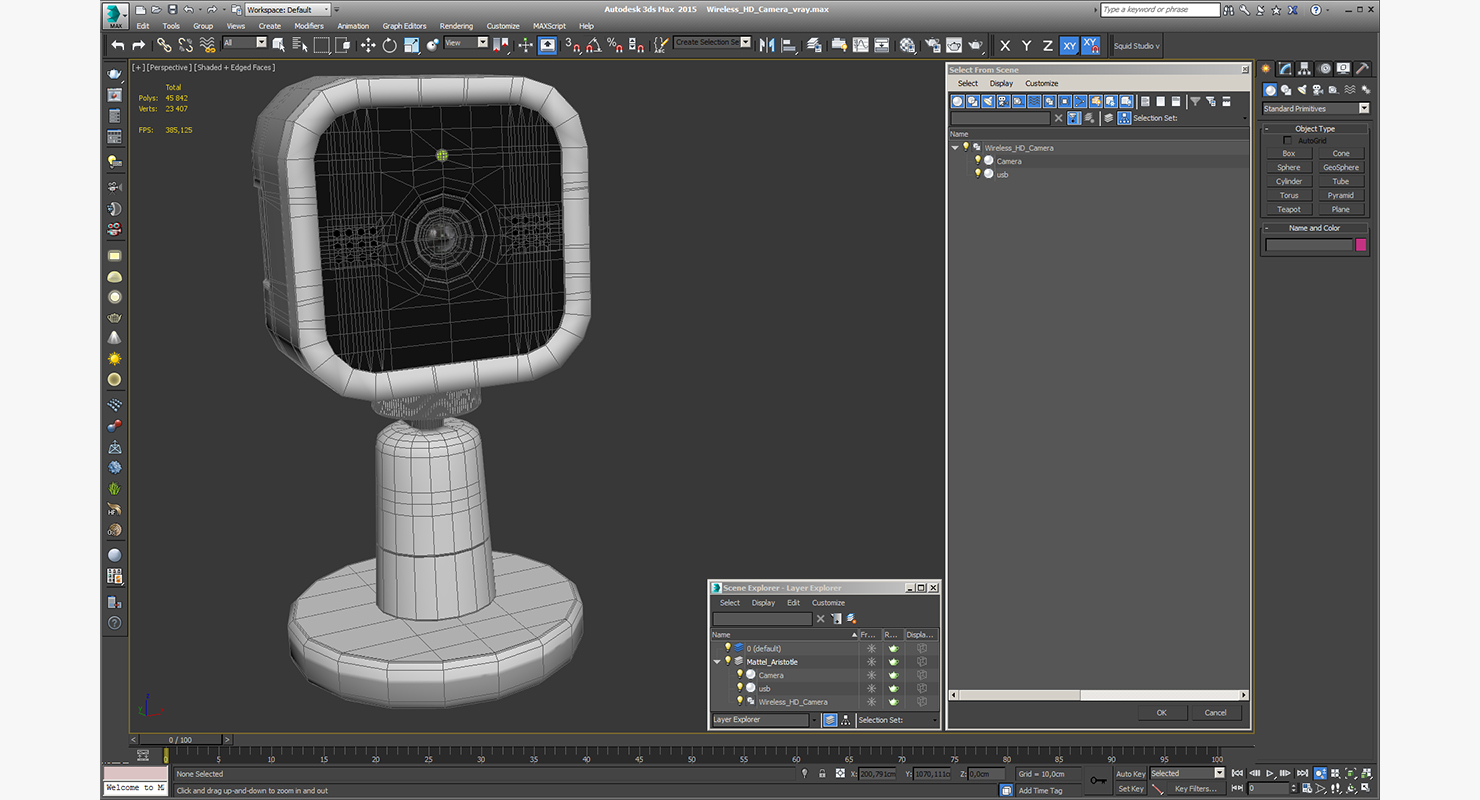
Task: Open the MAXScript menu
Action: 549,26
